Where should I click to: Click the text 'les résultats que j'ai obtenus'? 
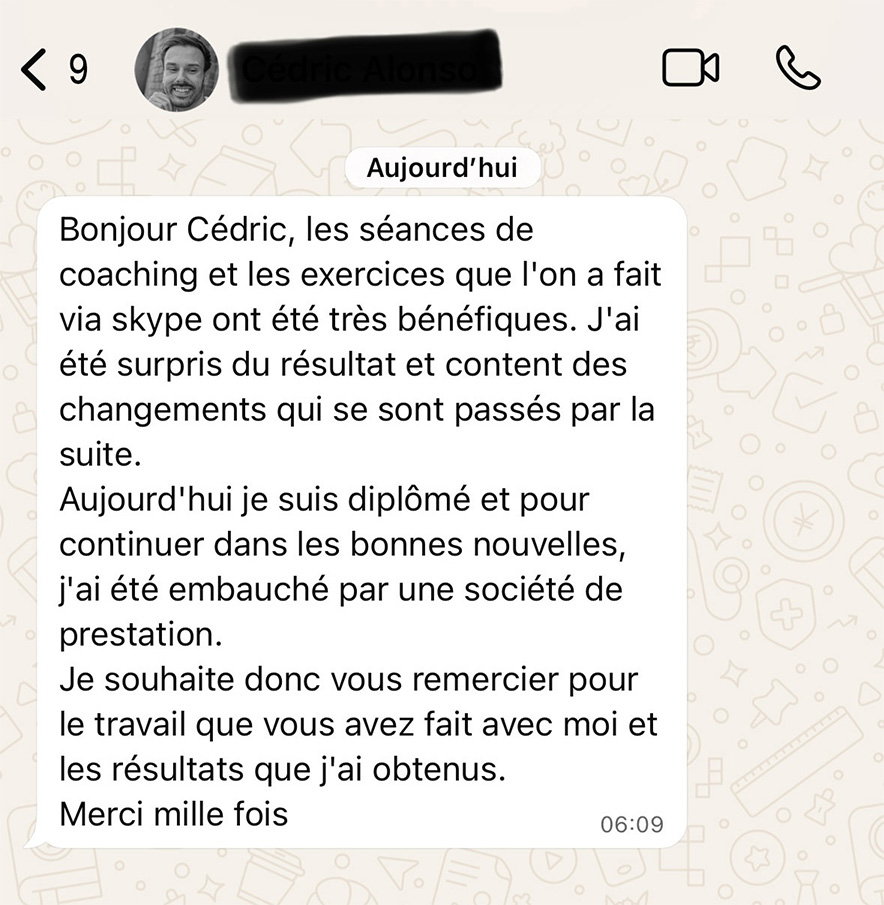tap(283, 769)
